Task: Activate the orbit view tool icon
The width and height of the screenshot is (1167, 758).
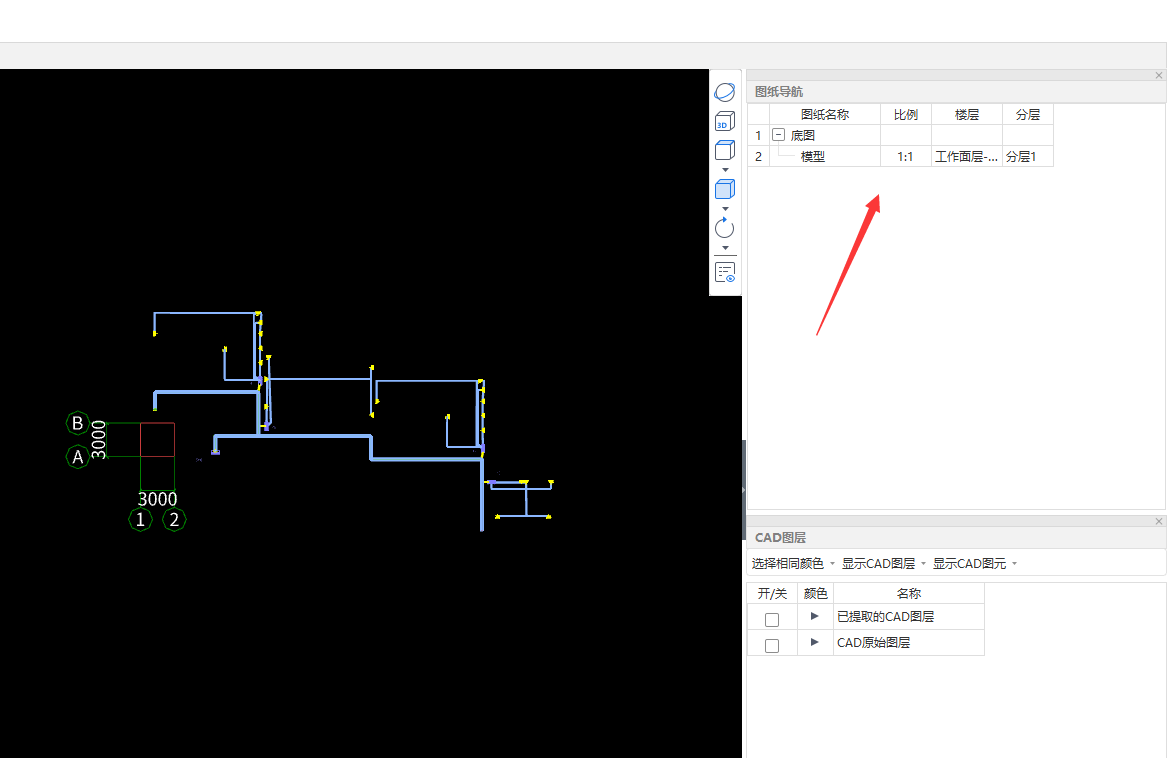Action: (724, 92)
